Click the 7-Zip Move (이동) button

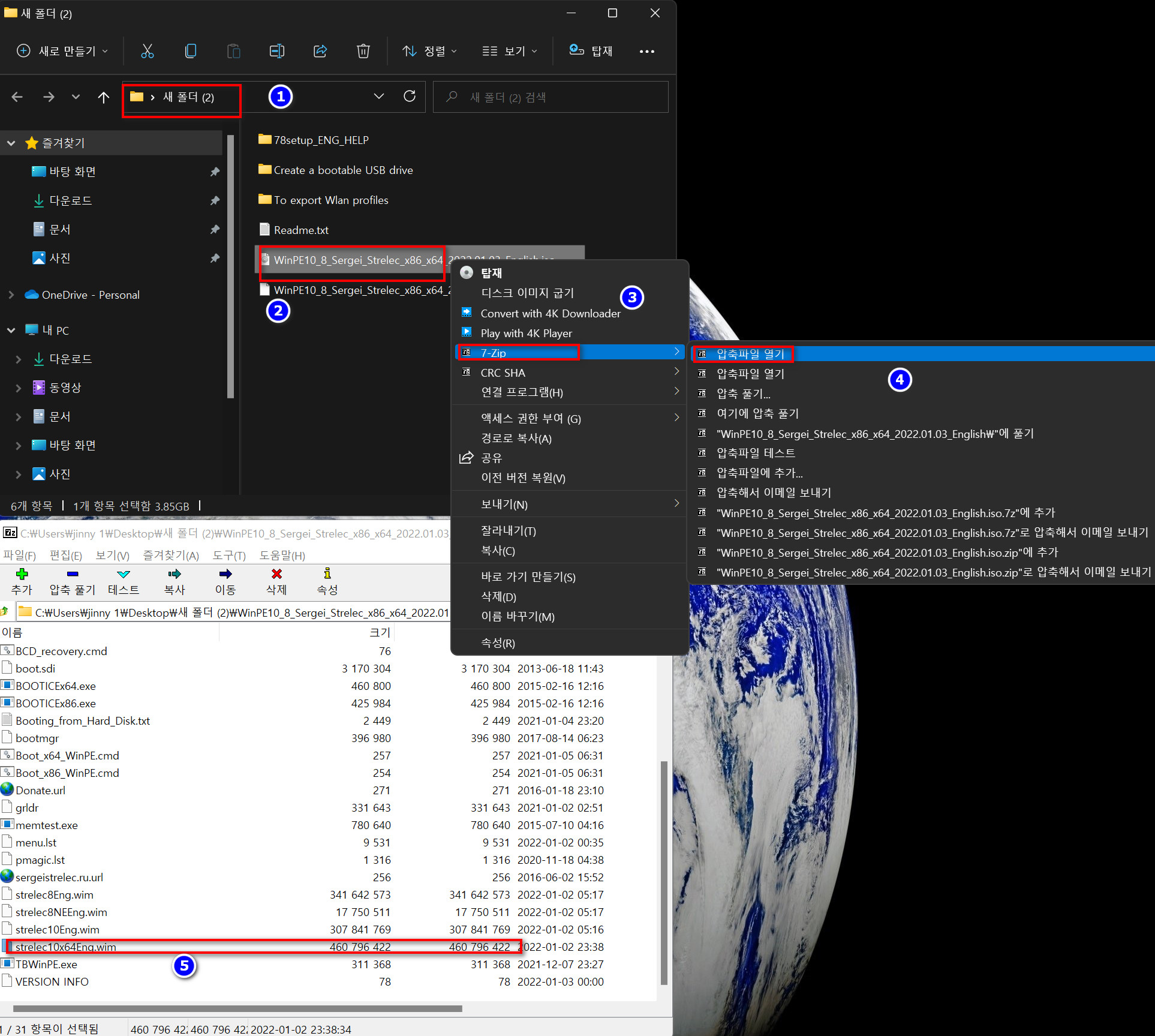click(x=225, y=581)
